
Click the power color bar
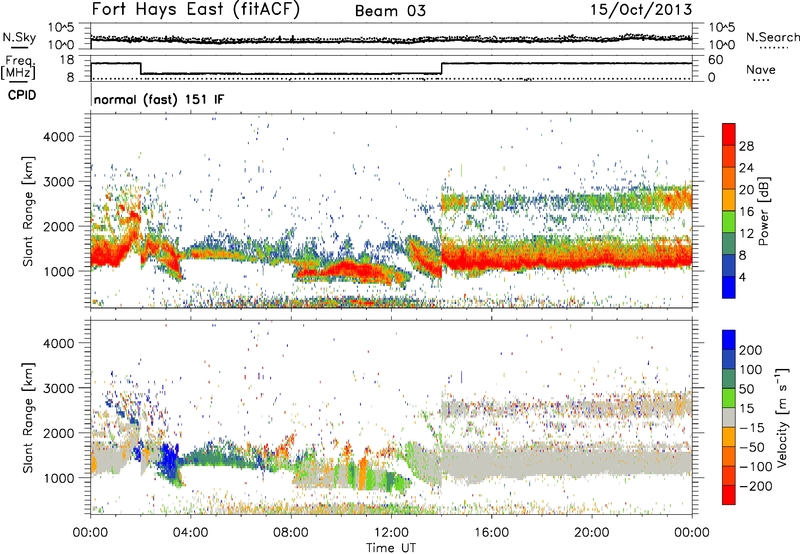(729, 211)
